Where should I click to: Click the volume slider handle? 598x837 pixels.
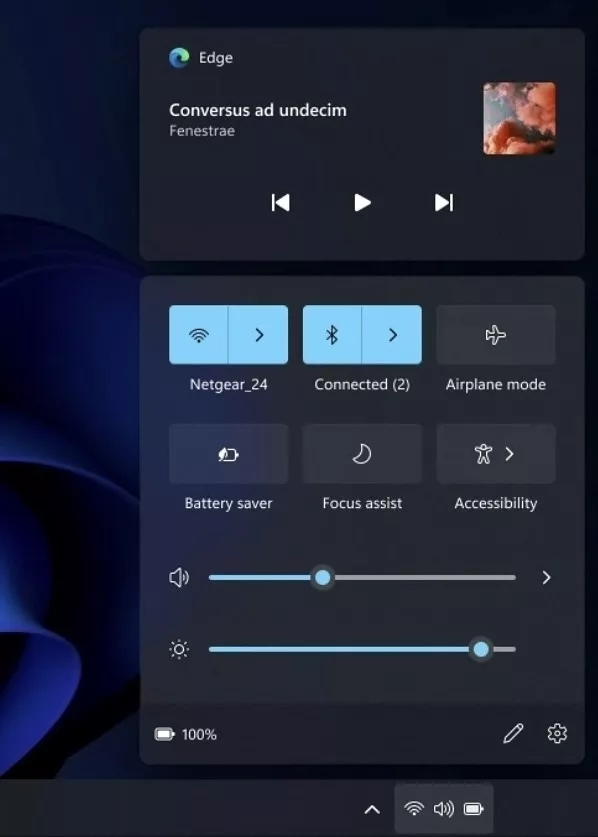coord(322,578)
